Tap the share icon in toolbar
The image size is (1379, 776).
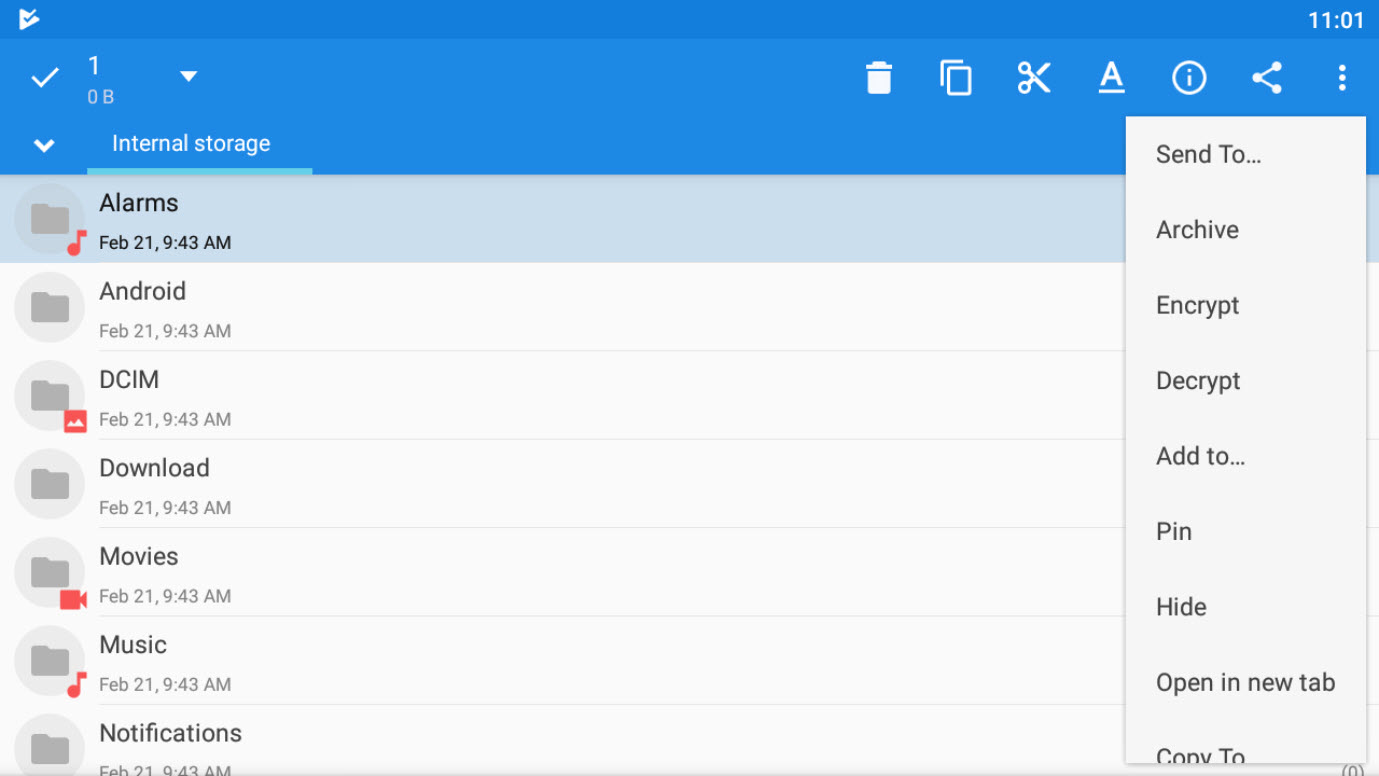[x=1266, y=77]
